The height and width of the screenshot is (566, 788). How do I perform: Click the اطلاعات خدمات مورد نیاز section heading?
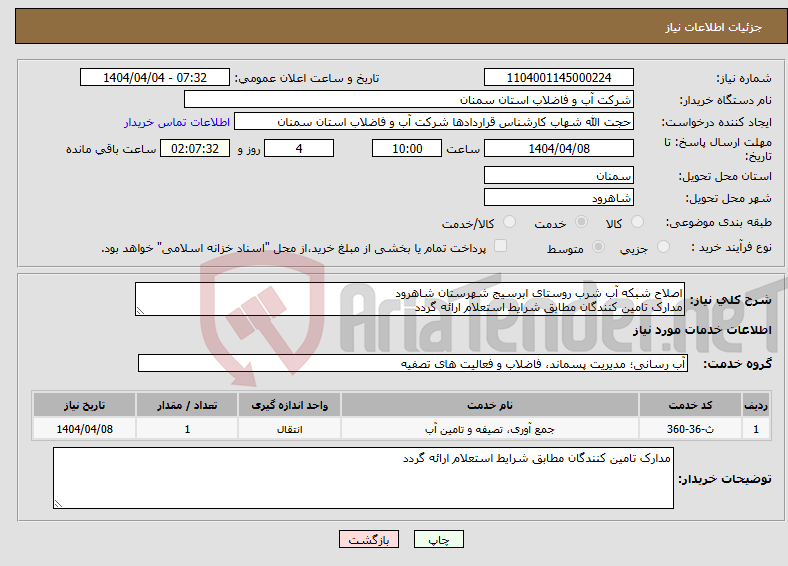702,330
